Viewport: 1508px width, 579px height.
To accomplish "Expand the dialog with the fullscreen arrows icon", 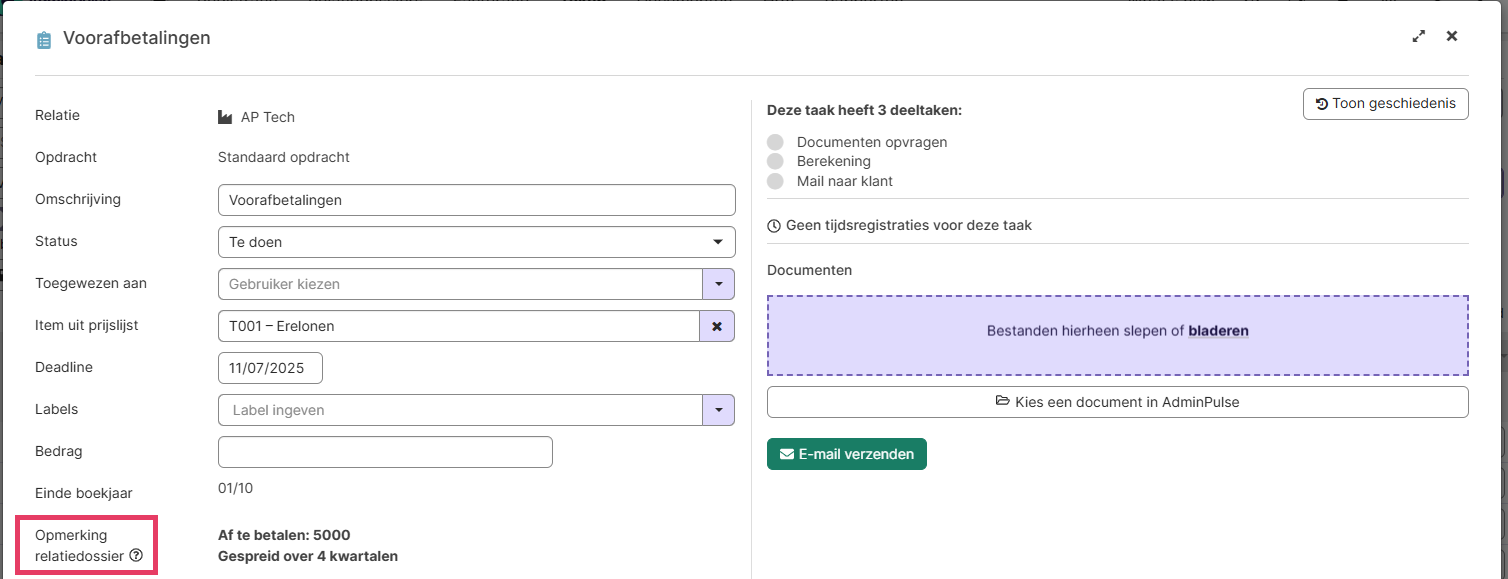I will 1418,36.
